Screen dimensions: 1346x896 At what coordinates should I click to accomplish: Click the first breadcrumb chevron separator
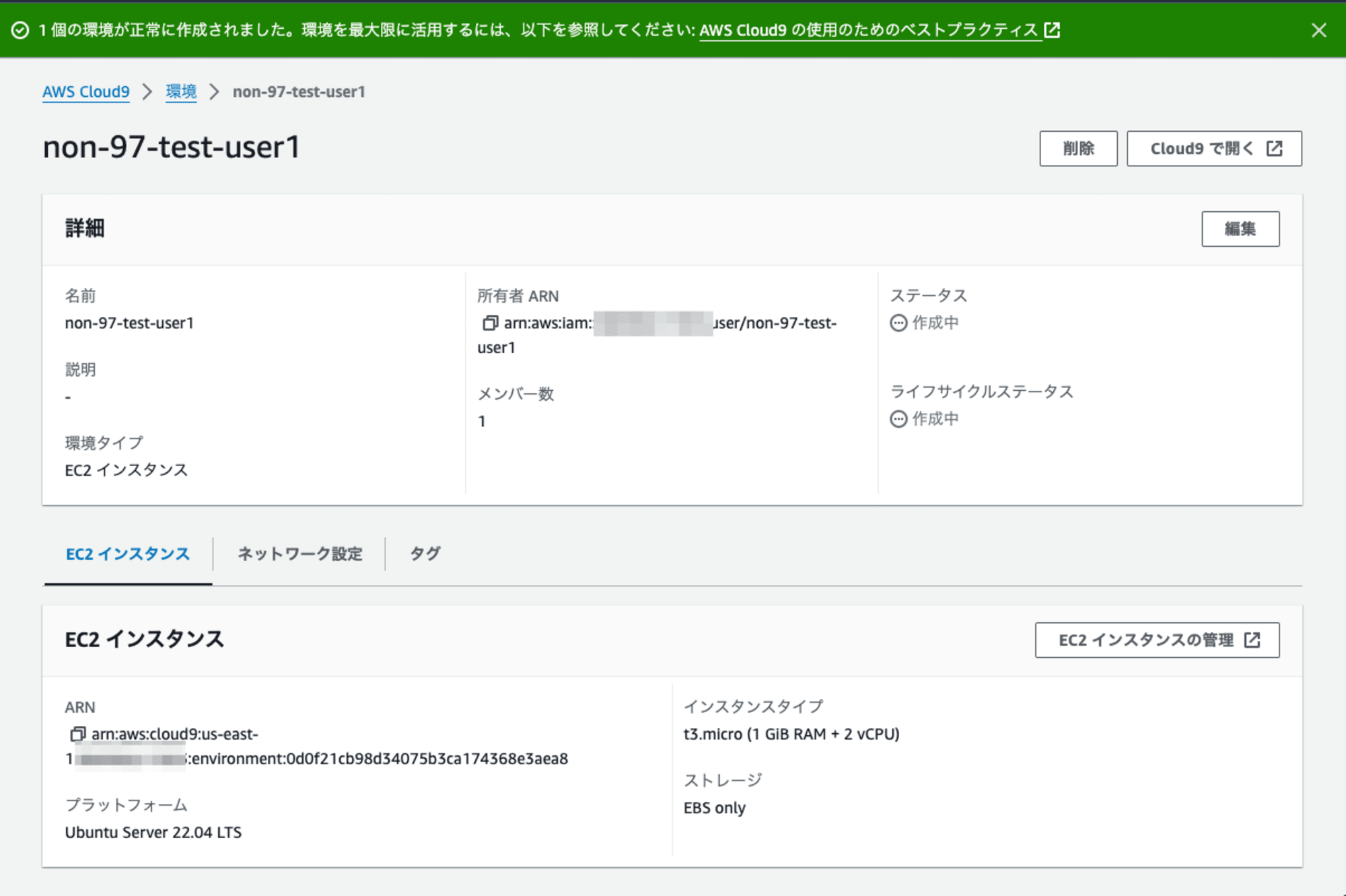point(147,92)
